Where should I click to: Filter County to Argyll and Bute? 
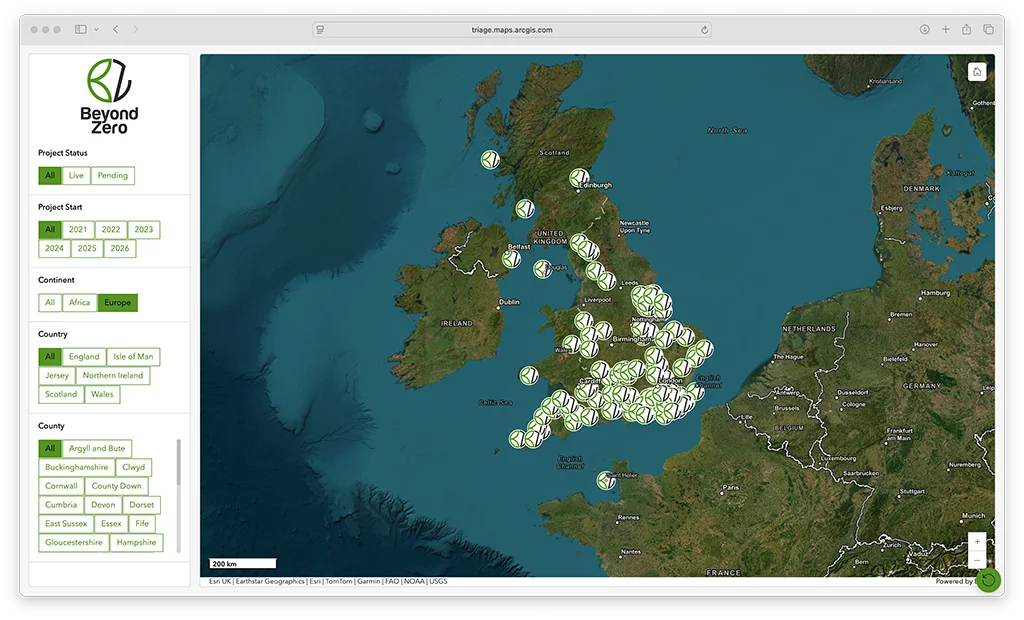(97, 449)
